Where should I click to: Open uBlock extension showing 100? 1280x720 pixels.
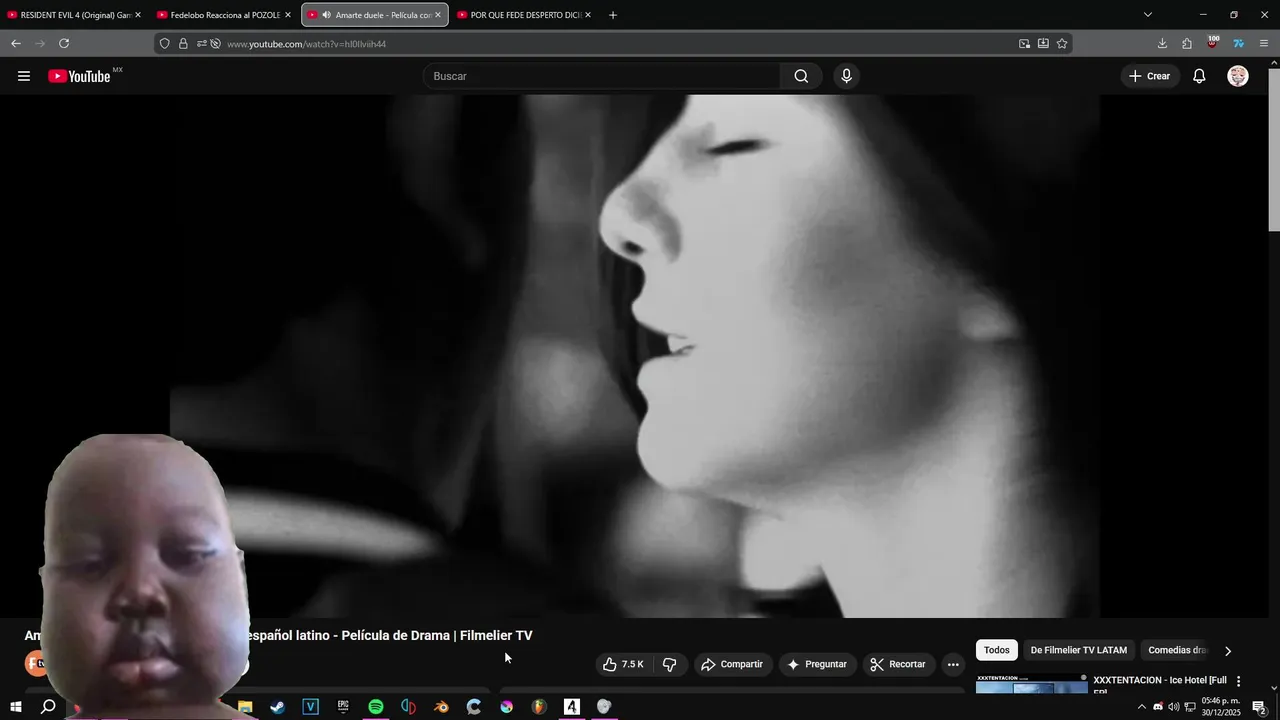click(1212, 43)
